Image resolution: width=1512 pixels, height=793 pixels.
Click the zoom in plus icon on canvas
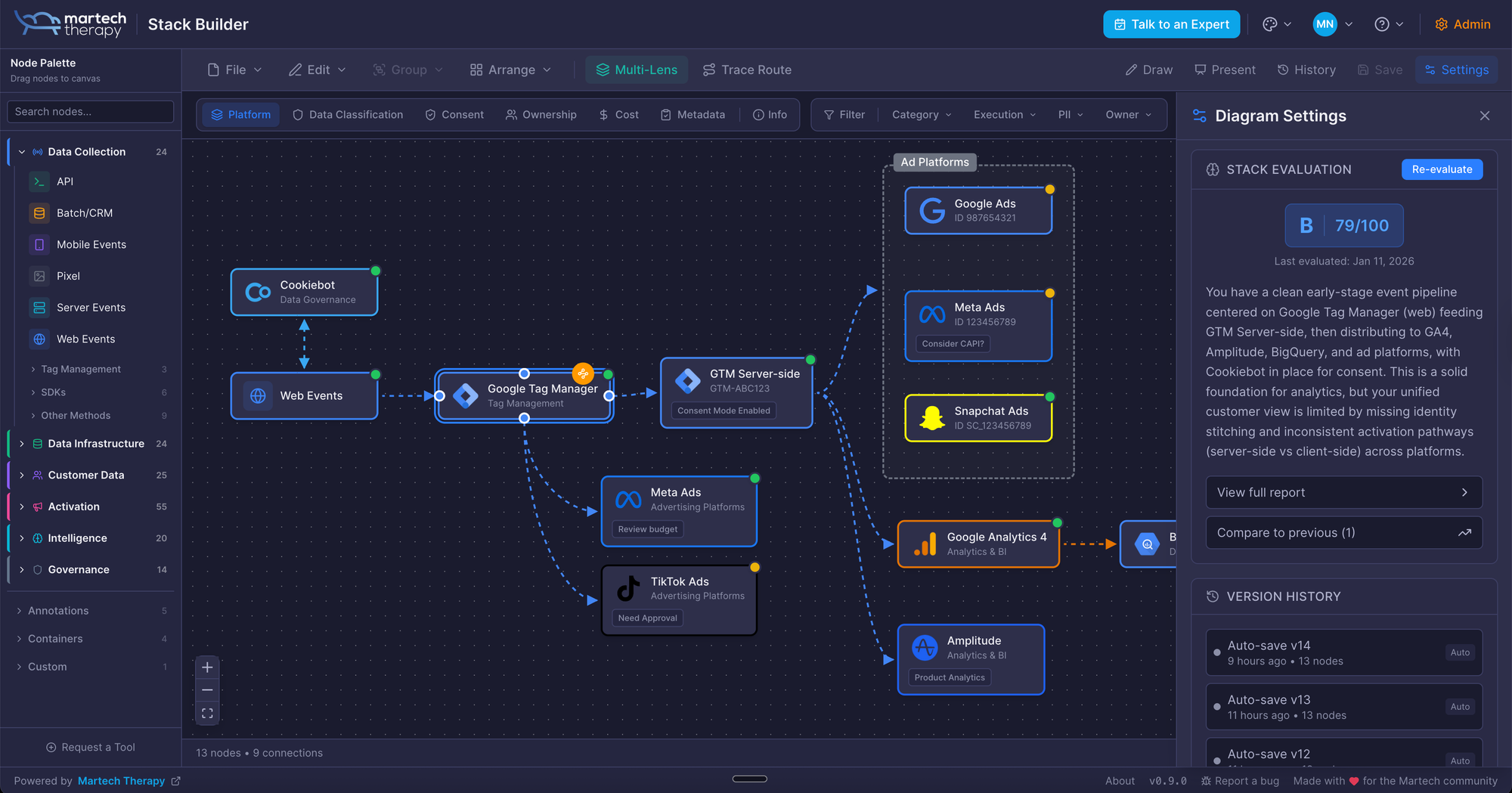[207, 668]
